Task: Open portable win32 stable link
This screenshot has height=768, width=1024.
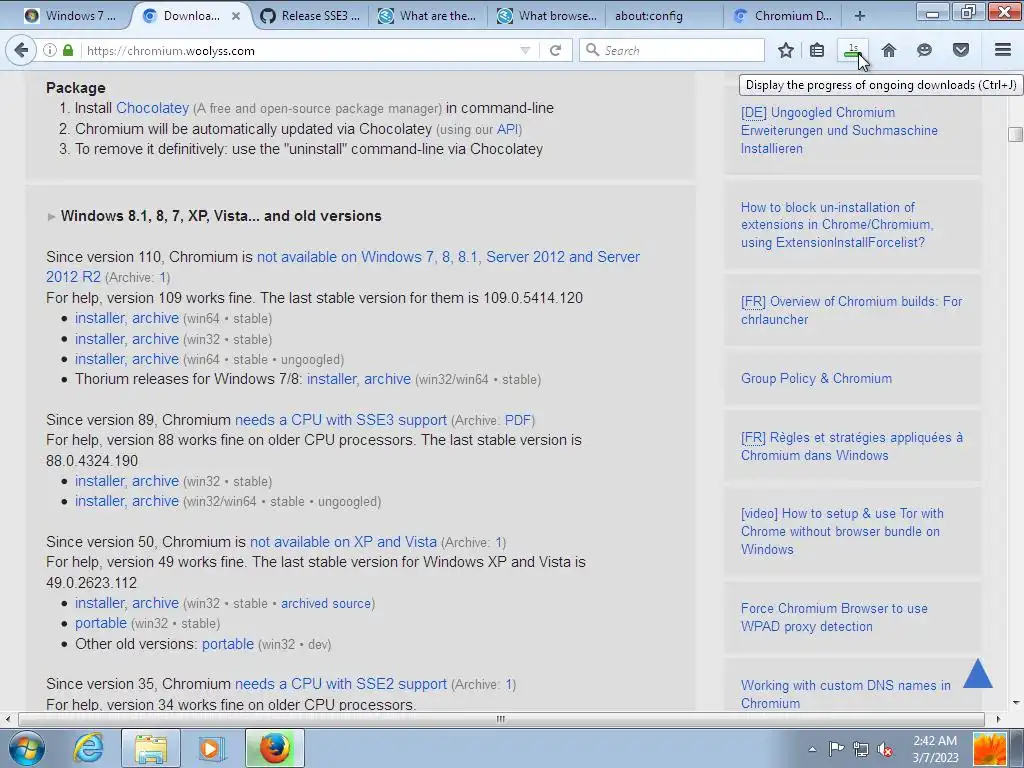Action: (101, 623)
